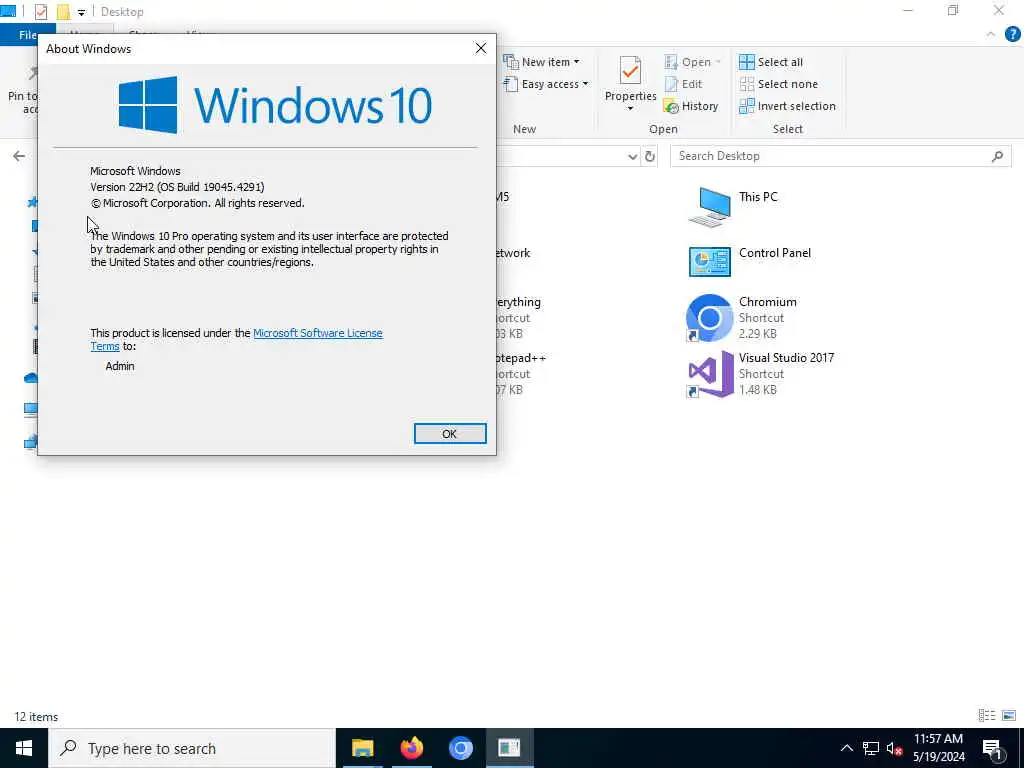
Task: Click the muted volume tray icon
Action: [x=894, y=748]
